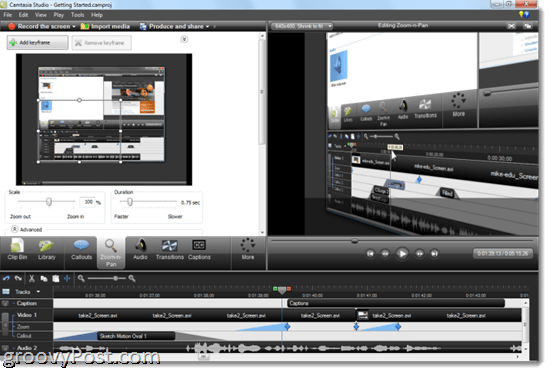This screenshot has width=550, height=373.
Task: Detach the preview window
Action: (527, 26)
